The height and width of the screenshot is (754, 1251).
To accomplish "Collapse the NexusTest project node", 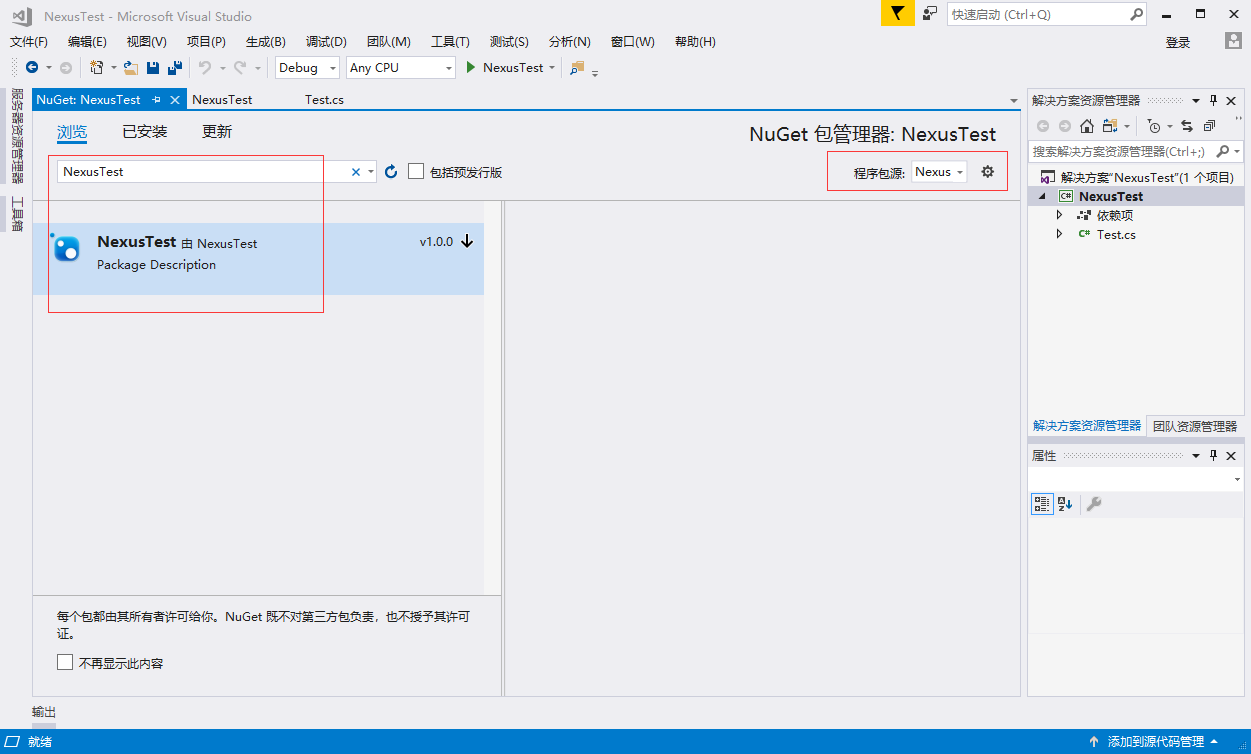I will click(x=1042, y=197).
